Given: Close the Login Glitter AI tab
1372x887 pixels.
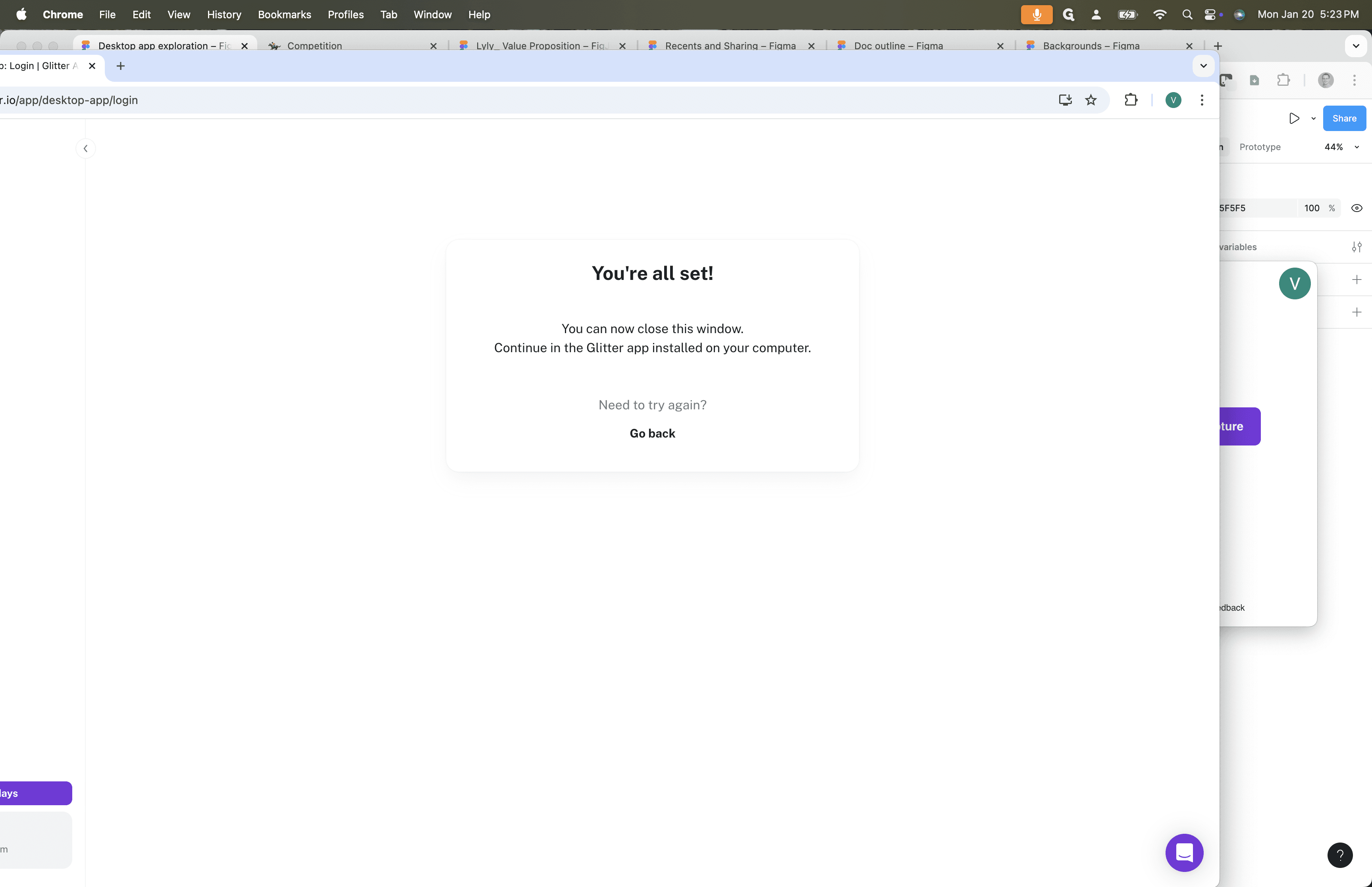Looking at the screenshot, I should [x=92, y=66].
